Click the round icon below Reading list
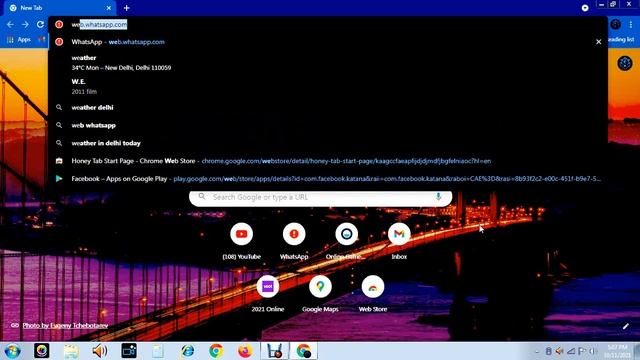640x360 pixels. pyautogui.click(x=624, y=63)
